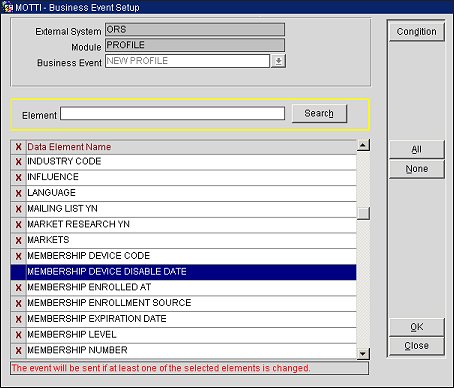This screenshot has width=454, height=388.
Task: Uncheck the X for MEMBERSHIP ENROLLMENT SOURCE
Action: [18, 304]
